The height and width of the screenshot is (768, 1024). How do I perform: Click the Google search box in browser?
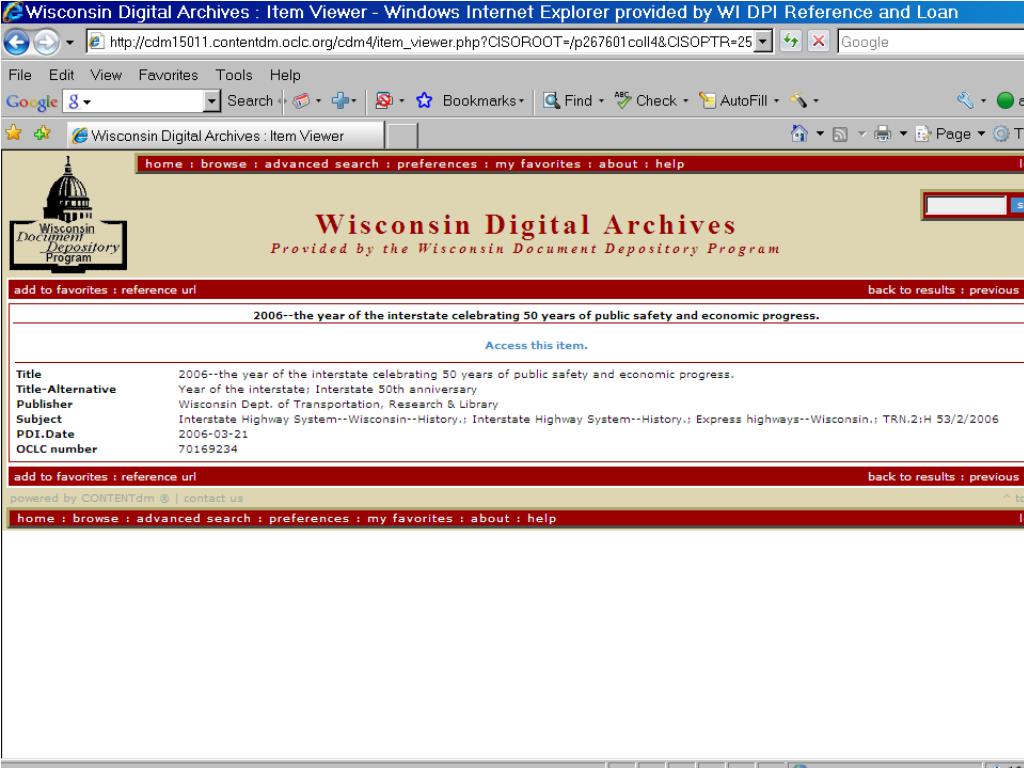pyautogui.click(x=931, y=42)
